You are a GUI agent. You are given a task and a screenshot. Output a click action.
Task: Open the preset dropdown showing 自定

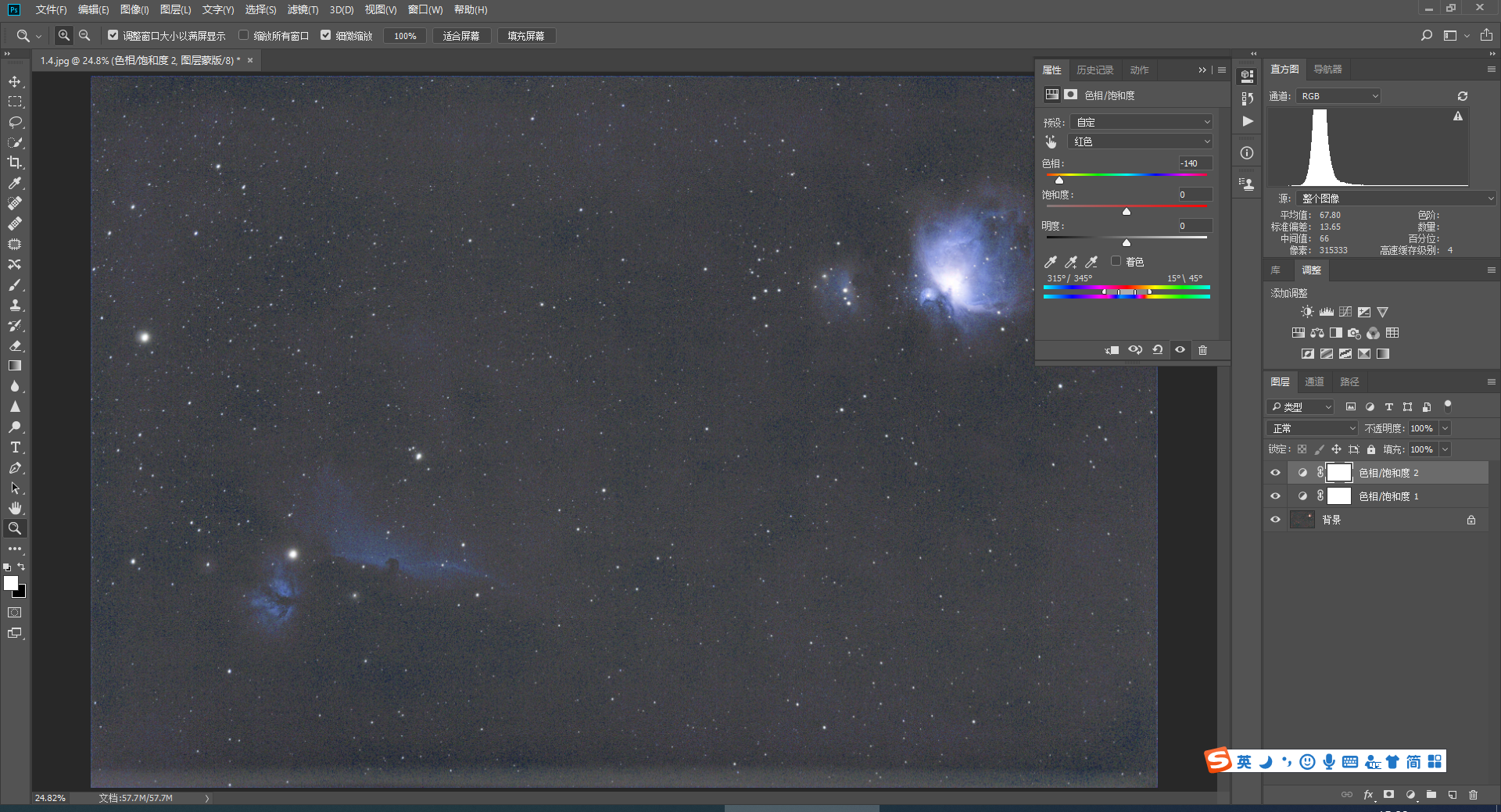pos(1141,122)
